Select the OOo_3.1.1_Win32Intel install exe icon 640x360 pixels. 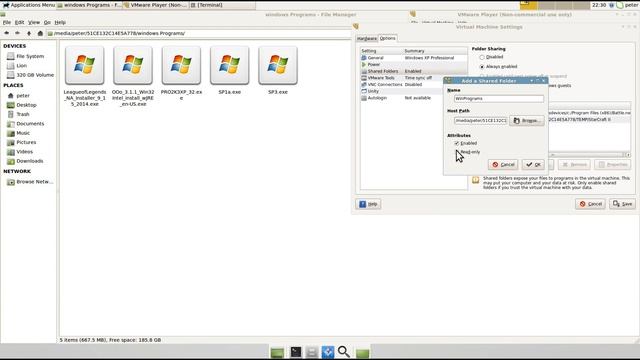133,65
